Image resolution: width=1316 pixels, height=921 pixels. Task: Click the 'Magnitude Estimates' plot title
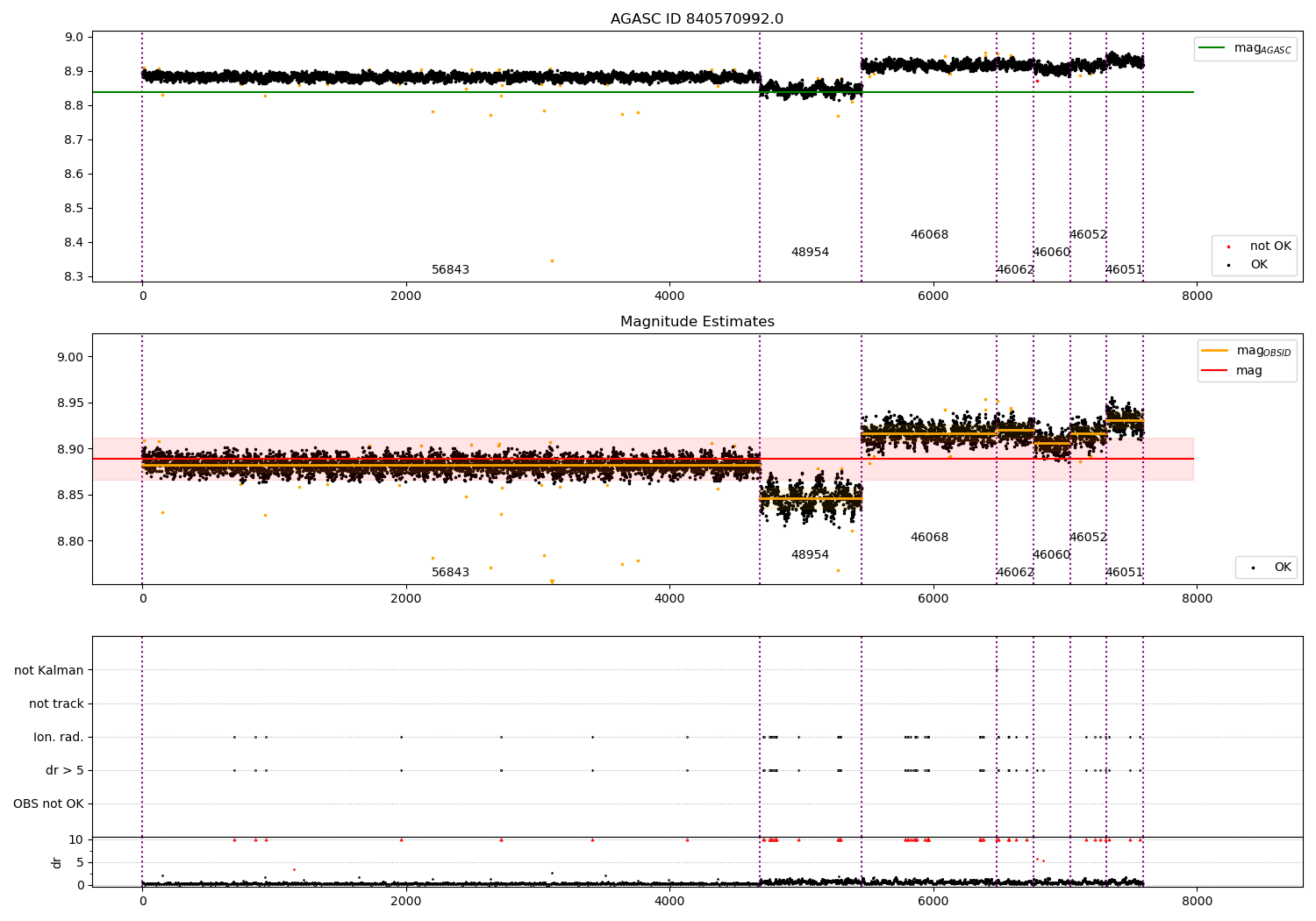pyautogui.click(x=697, y=322)
